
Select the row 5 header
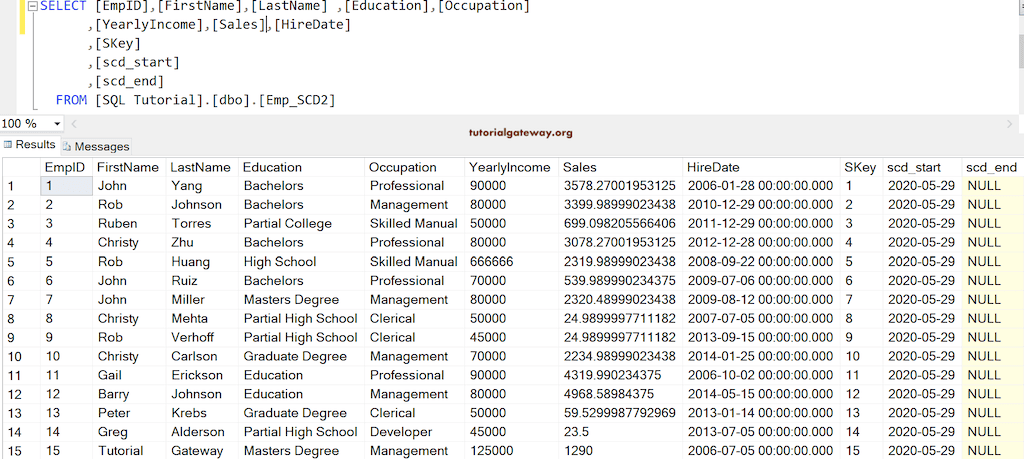coord(19,262)
